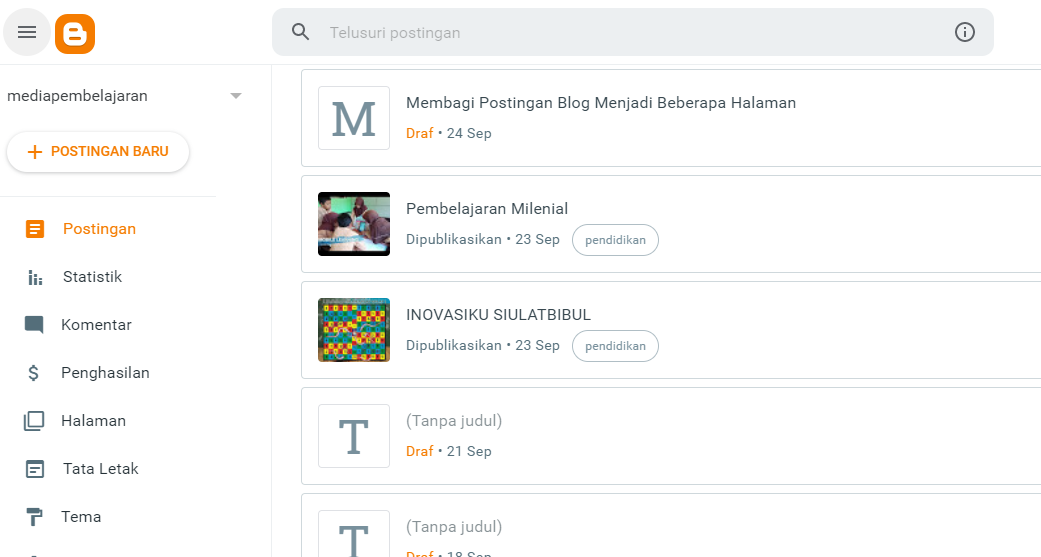This screenshot has width=1041, height=557.
Task: Click the Halaman pages icon
Action: 34,421
